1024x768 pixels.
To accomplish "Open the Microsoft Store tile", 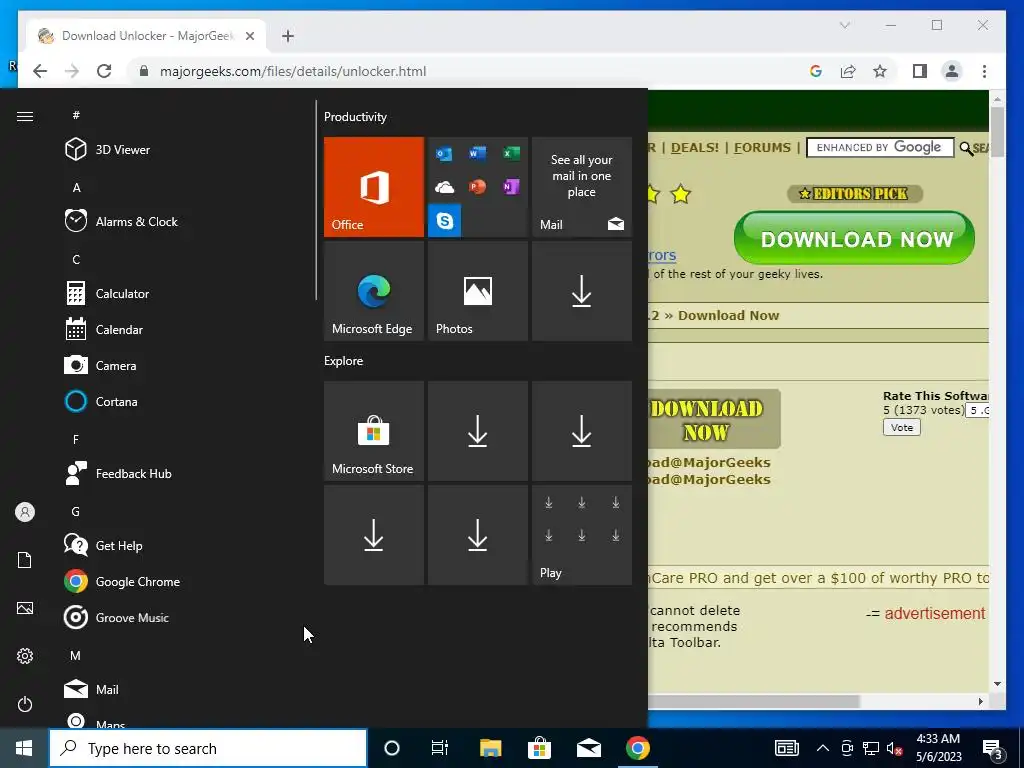I will point(374,431).
